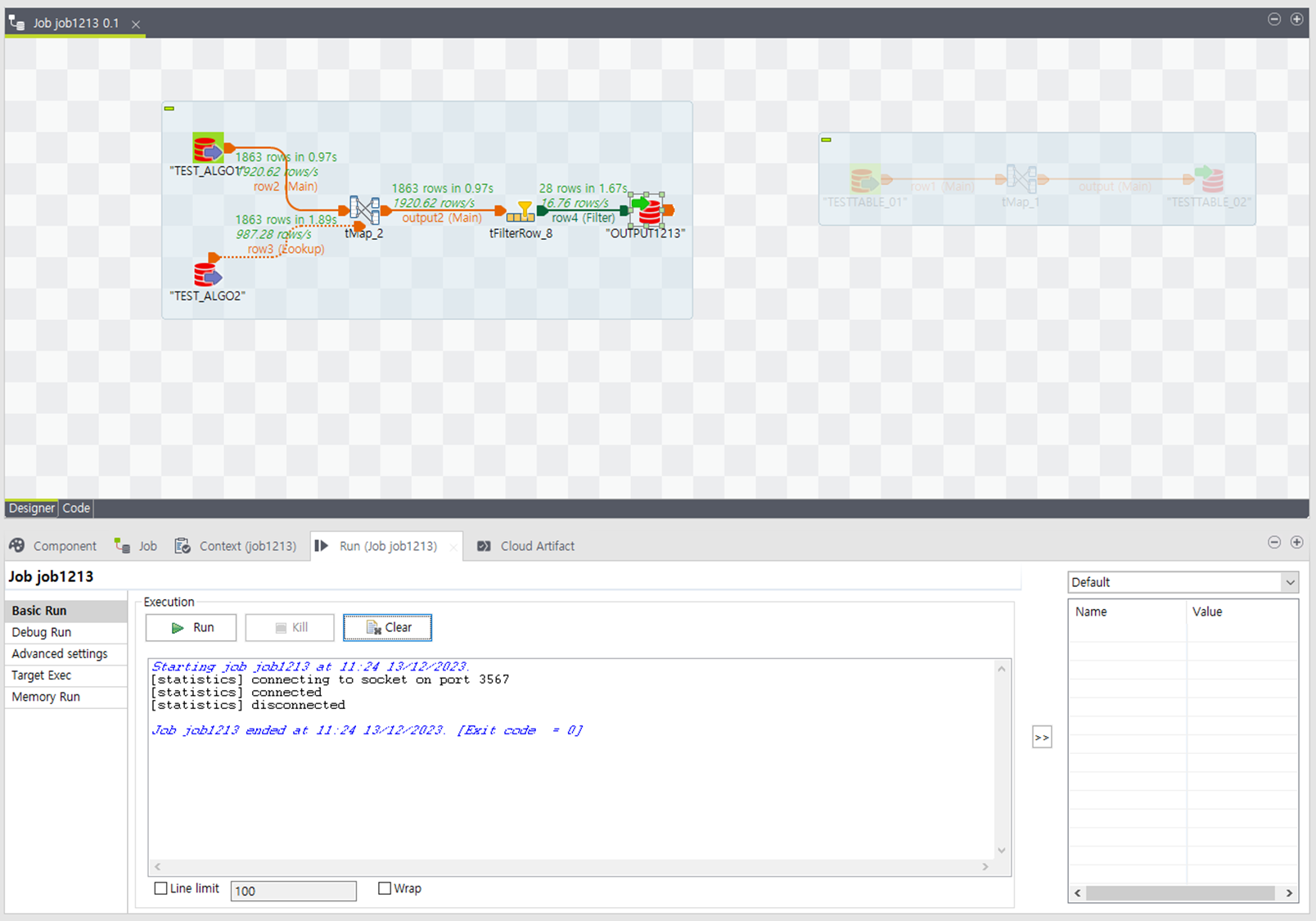Collapse the TESTTABLE subjob using its minus toggle
1316x921 pixels.
tap(827, 140)
